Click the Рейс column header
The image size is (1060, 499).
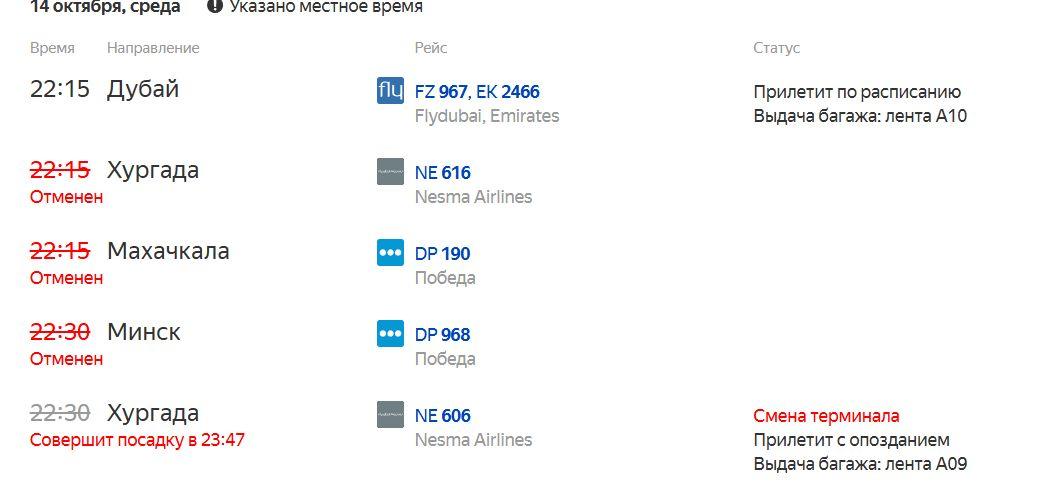[x=431, y=48]
